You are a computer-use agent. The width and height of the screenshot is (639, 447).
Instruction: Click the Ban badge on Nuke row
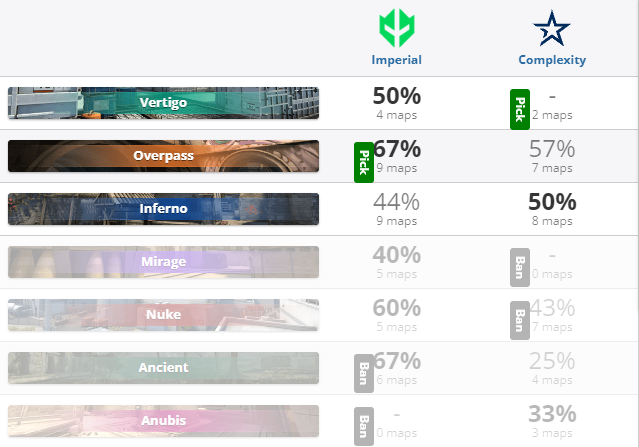point(520,320)
